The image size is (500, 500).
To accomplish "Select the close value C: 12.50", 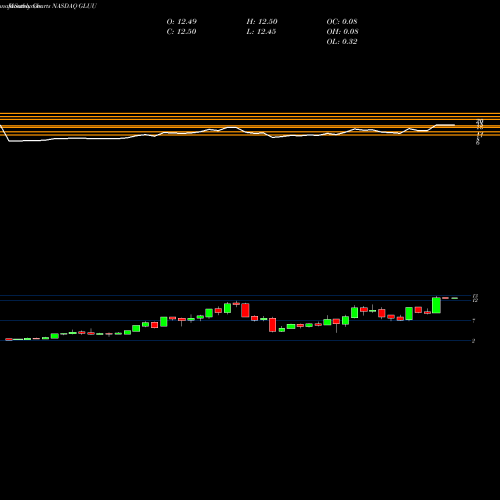I will pyautogui.click(x=181, y=31).
